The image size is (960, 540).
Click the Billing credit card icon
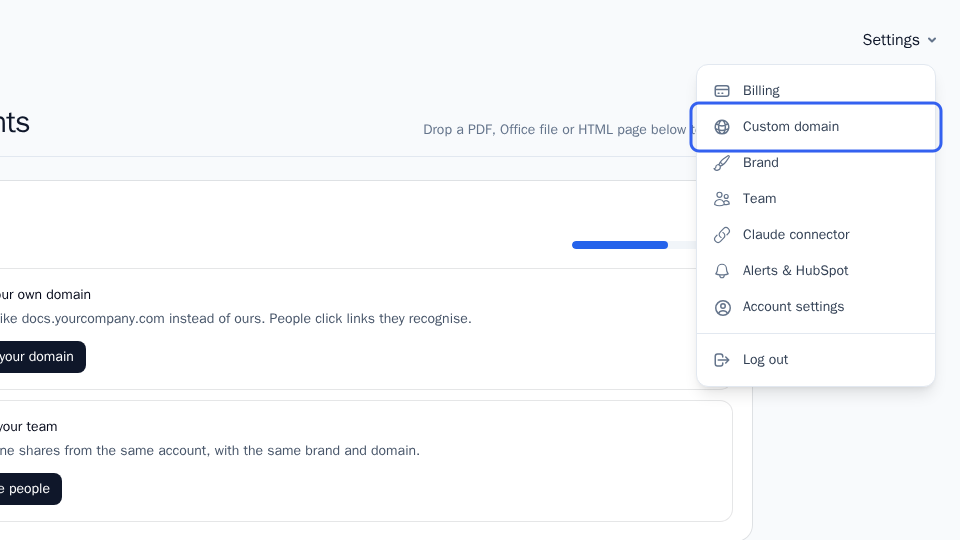(x=722, y=91)
